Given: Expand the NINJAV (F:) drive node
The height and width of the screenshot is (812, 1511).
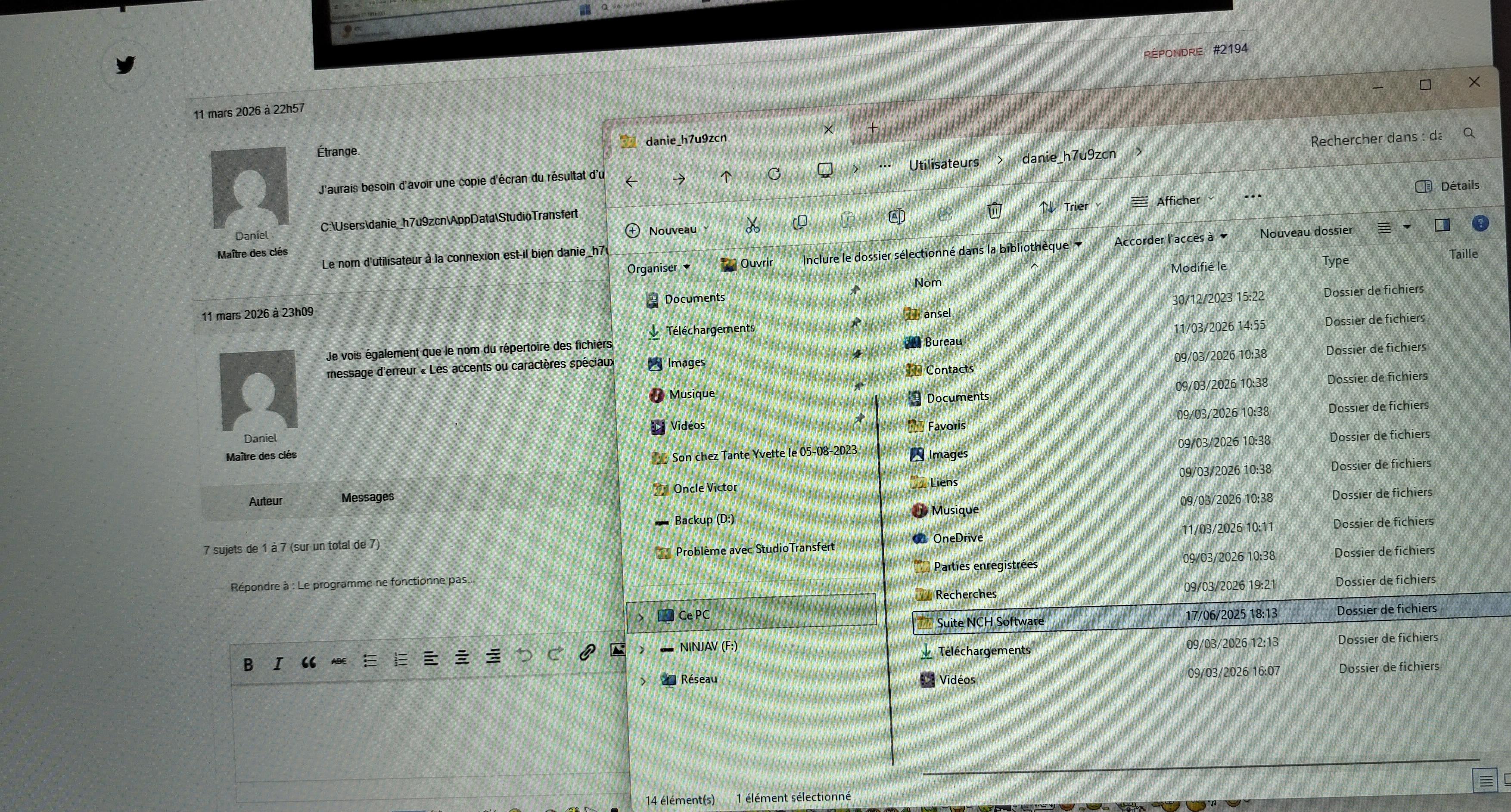Looking at the screenshot, I should [642, 649].
